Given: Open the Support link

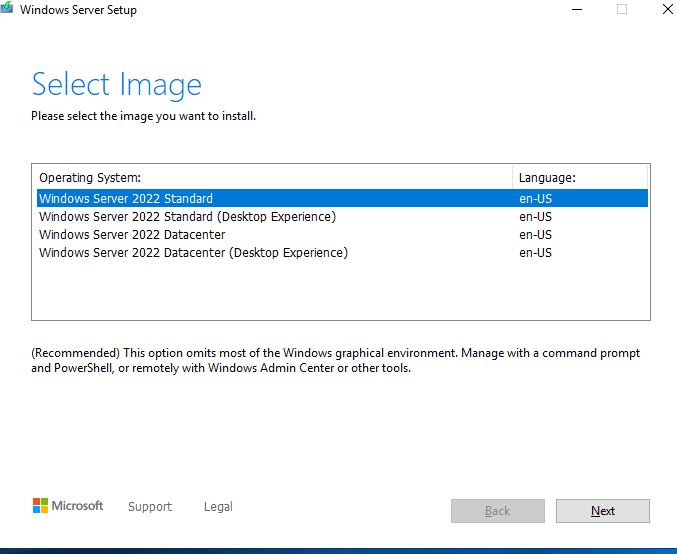Looking at the screenshot, I should 150,507.
